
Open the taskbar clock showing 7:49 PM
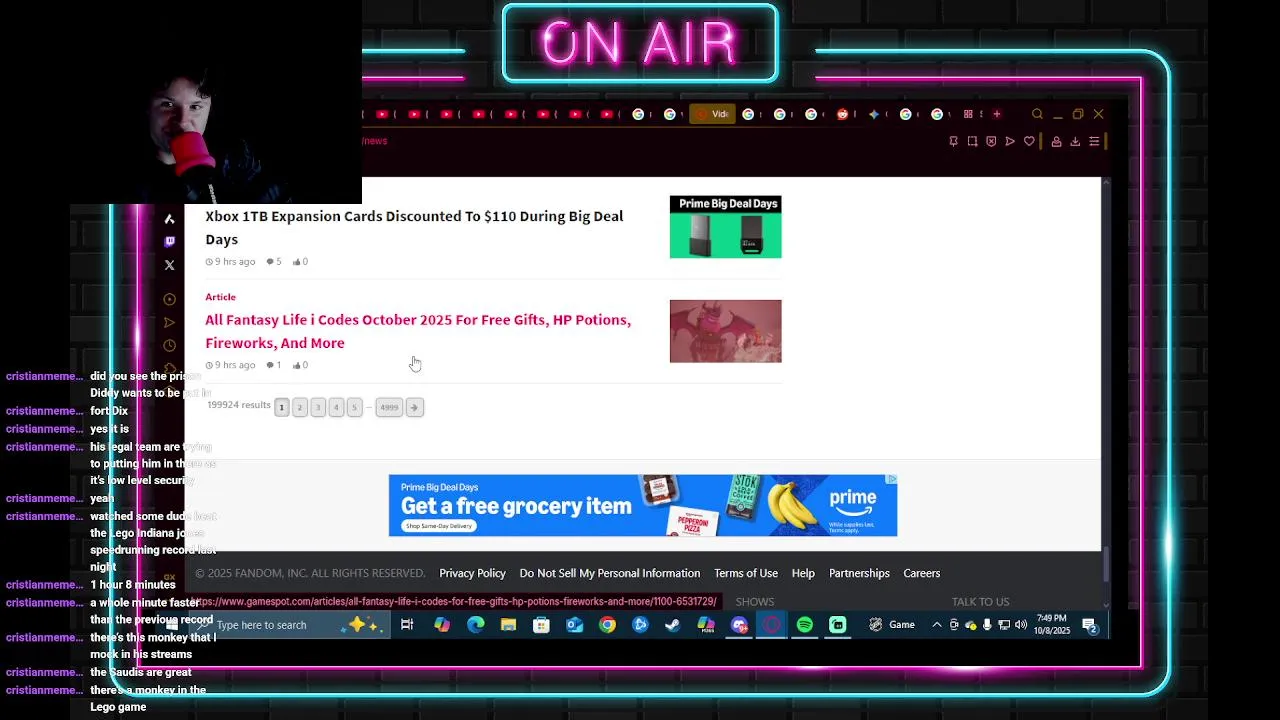(x=1051, y=625)
